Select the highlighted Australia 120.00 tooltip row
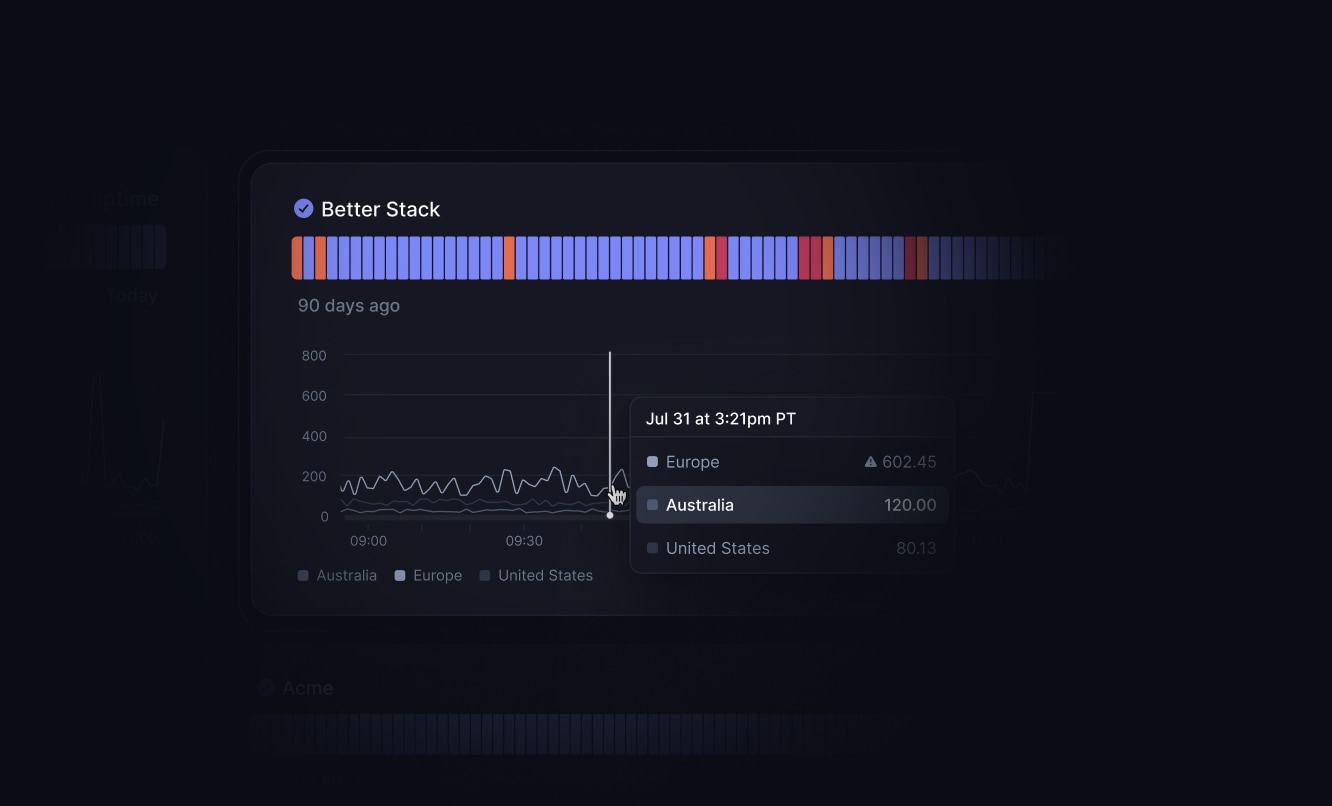Screen dimensions: 1332x806 791,505
